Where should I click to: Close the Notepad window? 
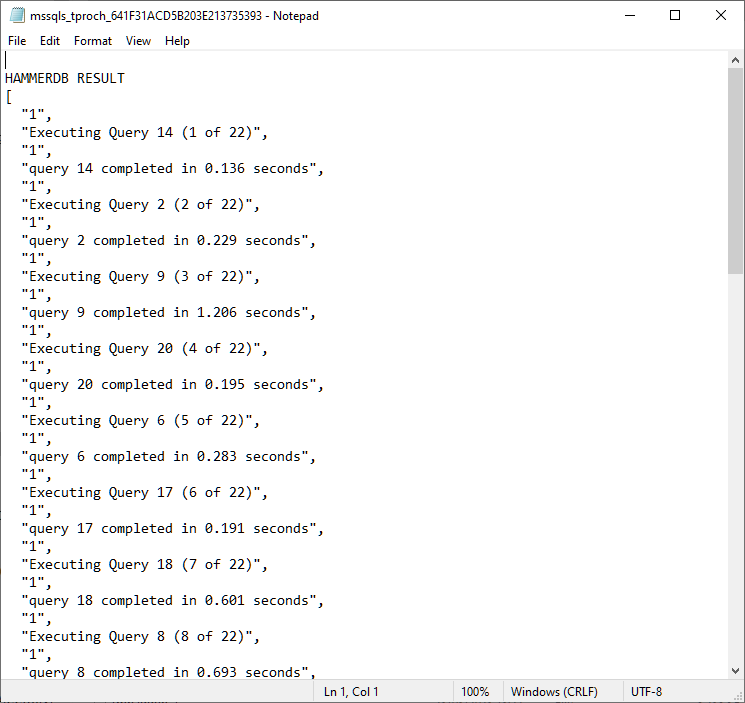pyautogui.click(x=721, y=15)
